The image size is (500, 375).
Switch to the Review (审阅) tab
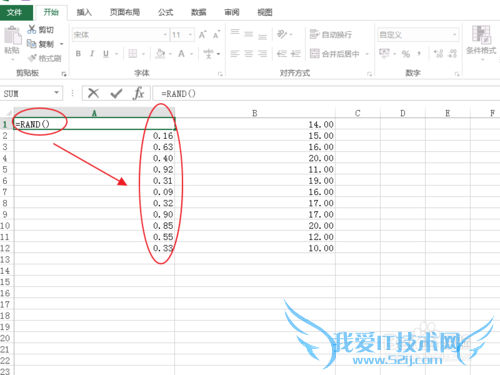(232, 13)
